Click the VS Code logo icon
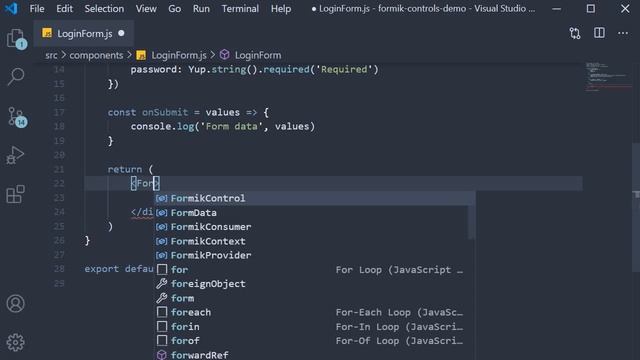This screenshot has height=360, width=640. coord(11,9)
